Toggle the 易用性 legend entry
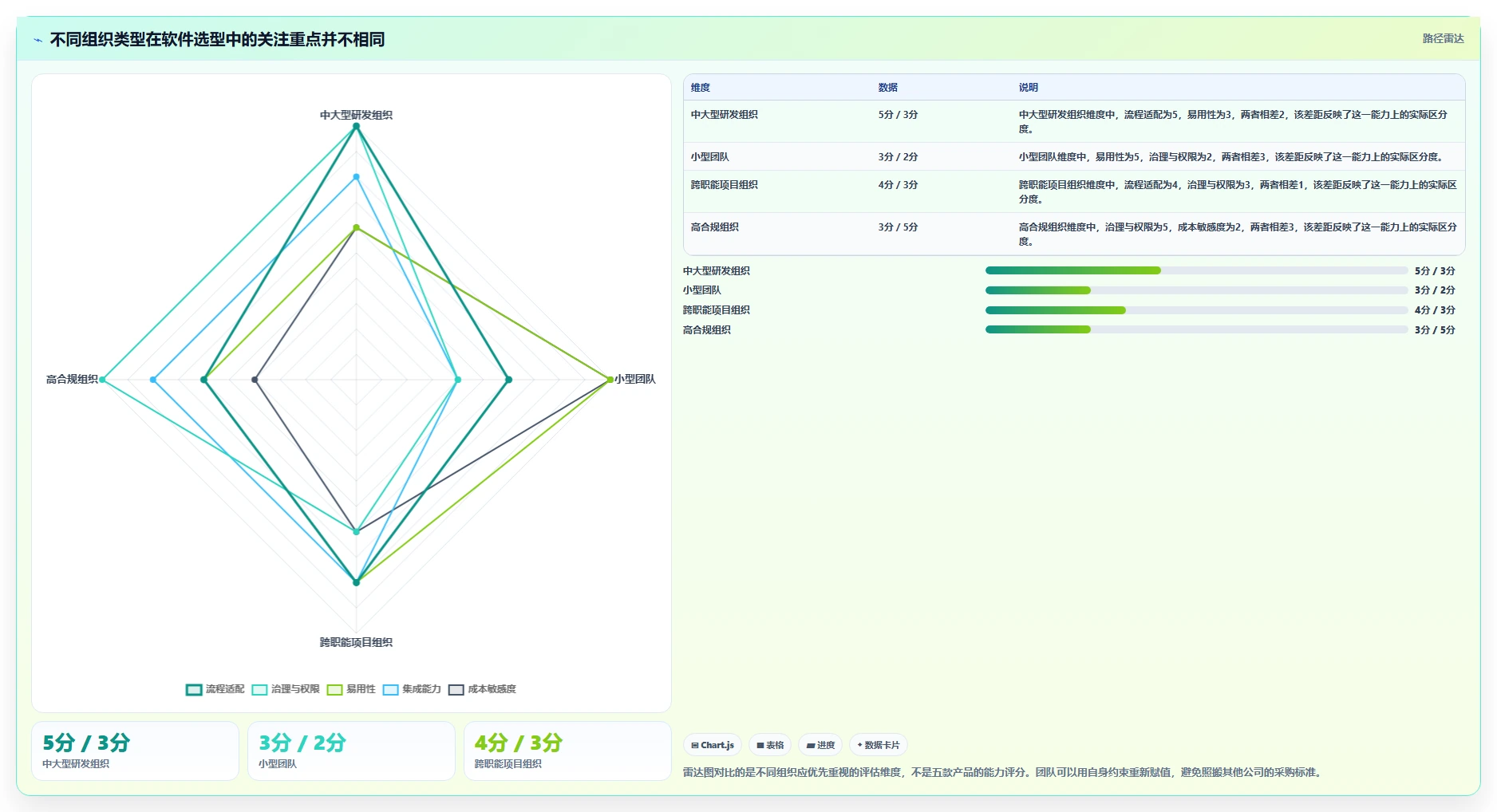 coord(351,689)
